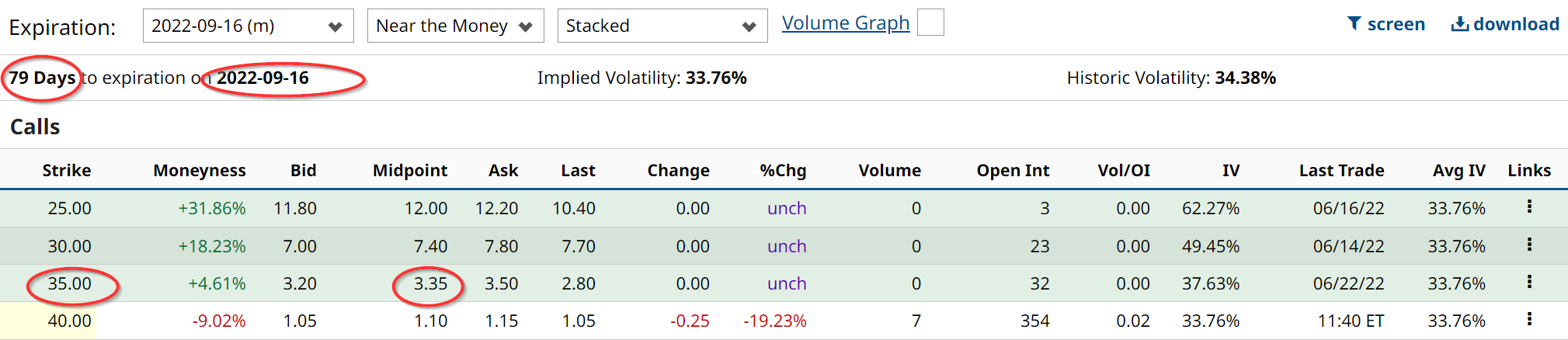1568x340 pixels.
Task: Open links menu for 25.00 strike row
Action: click(1528, 206)
